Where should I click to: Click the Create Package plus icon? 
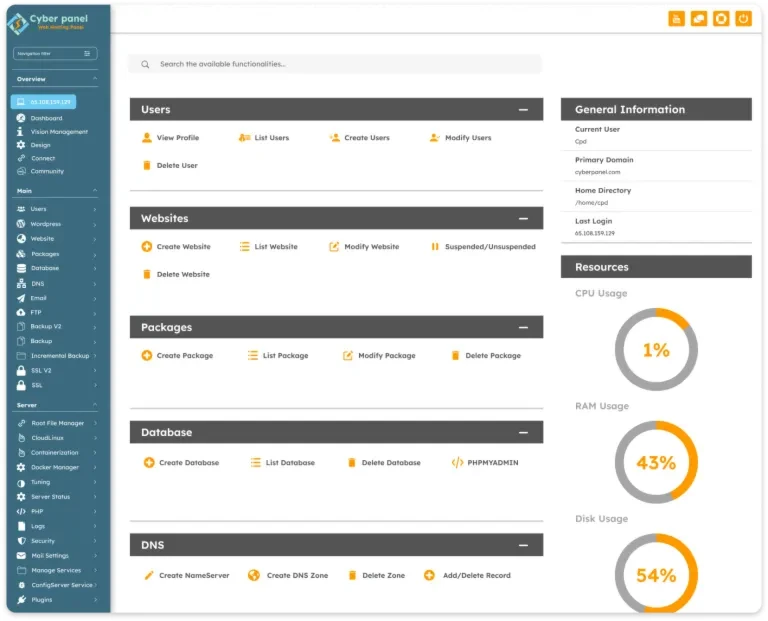pos(146,355)
